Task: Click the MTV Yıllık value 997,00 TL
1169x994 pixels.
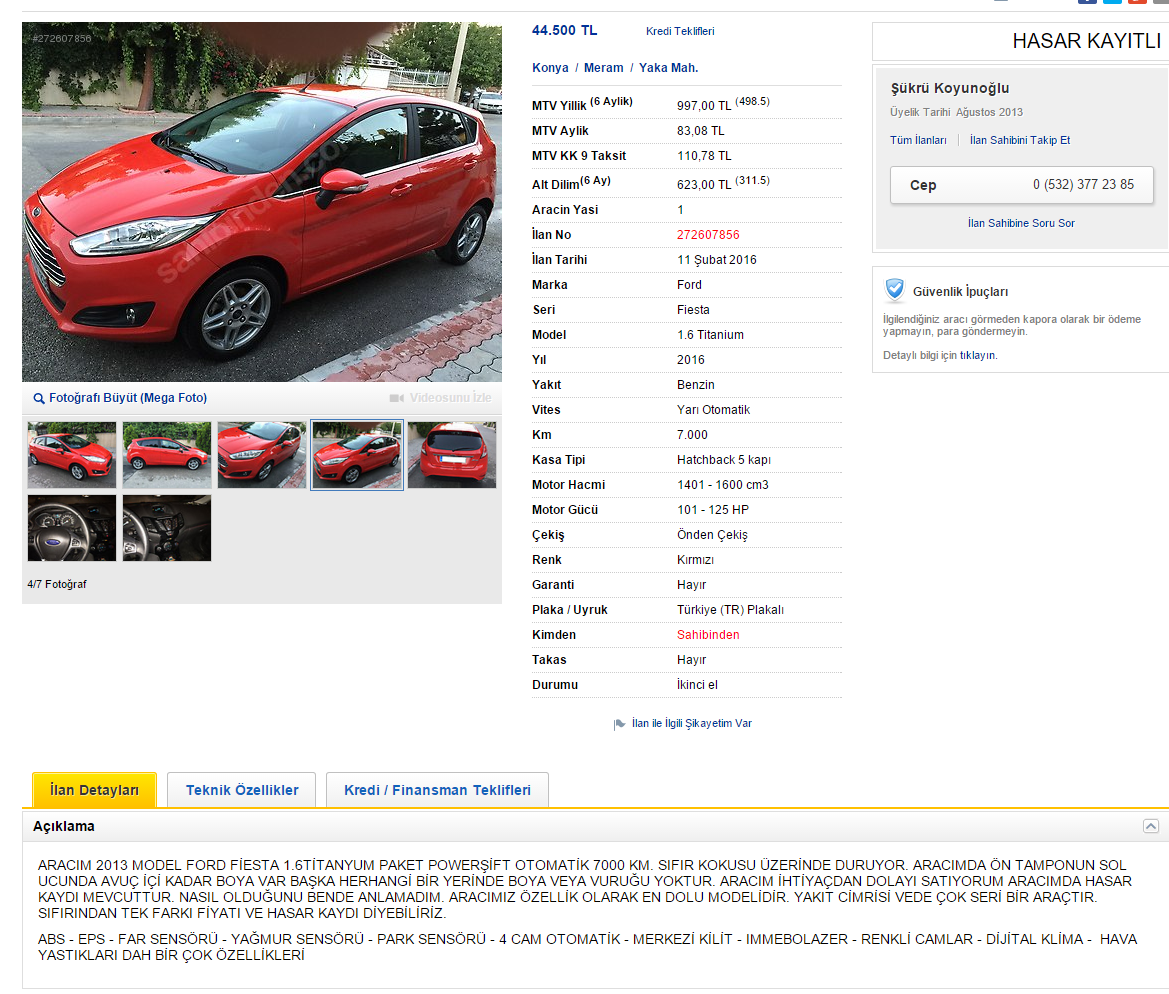Action: [704, 106]
